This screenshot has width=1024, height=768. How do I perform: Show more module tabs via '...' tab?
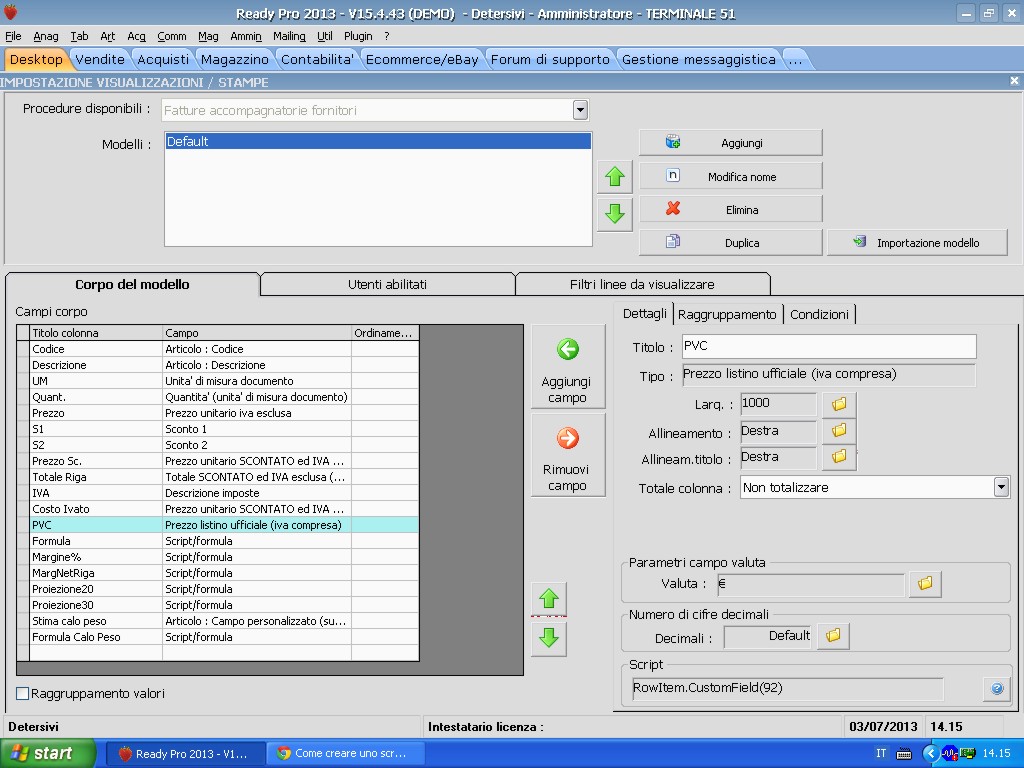click(795, 59)
